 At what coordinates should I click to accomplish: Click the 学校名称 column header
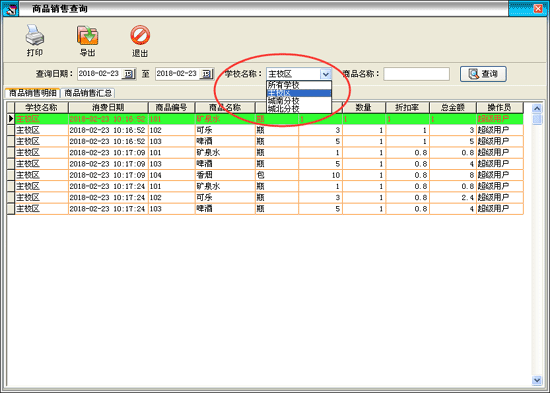pyautogui.click(x=41, y=107)
